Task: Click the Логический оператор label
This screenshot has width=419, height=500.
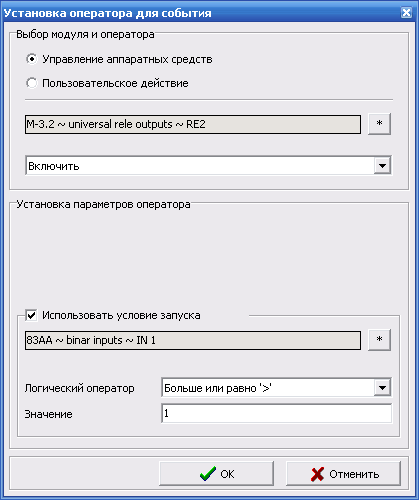Action: 79,388
